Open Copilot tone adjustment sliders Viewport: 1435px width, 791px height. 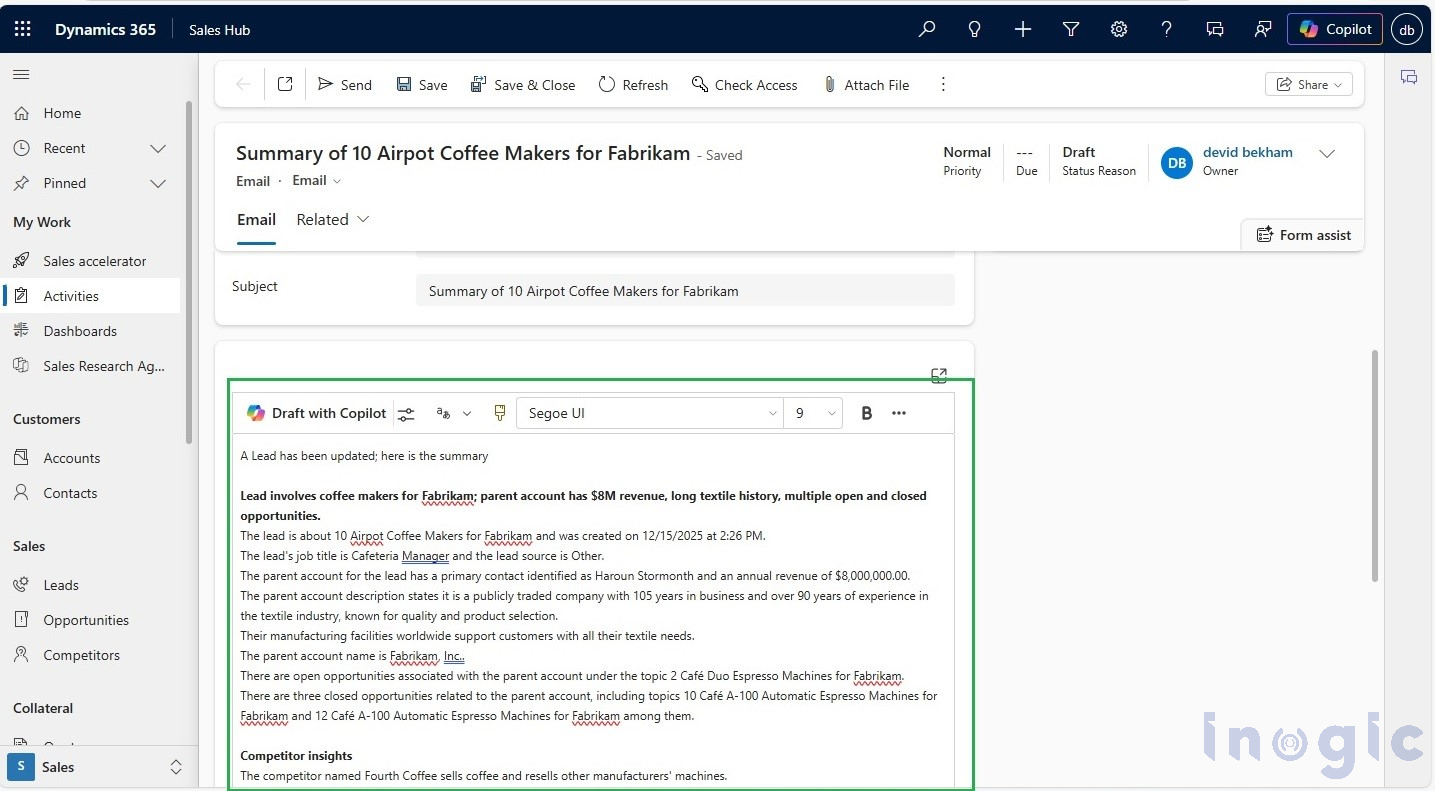tap(406, 412)
